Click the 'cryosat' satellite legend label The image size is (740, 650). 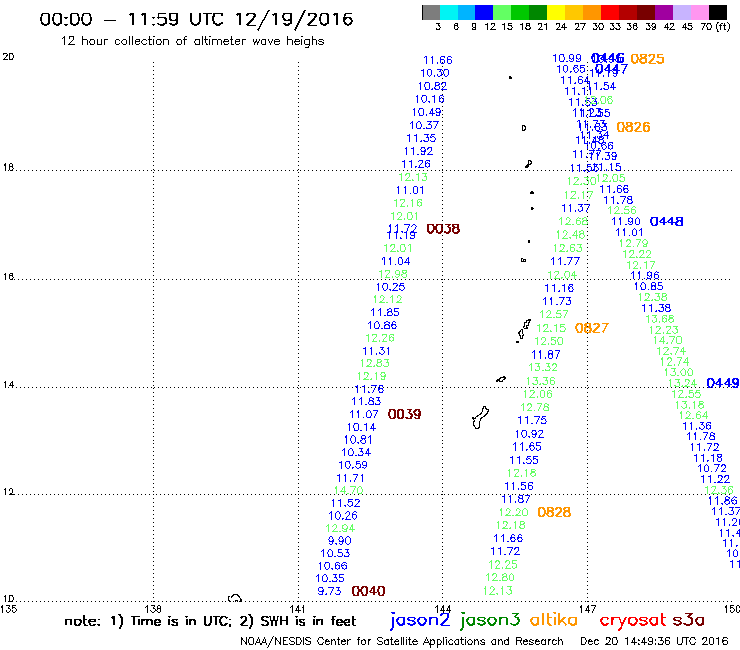[x=633, y=620]
